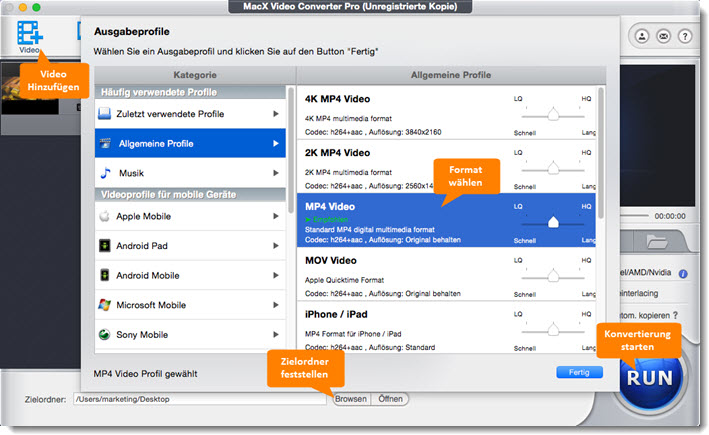Adjust the iPhone / iPad quality slider
The height and width of the screenshot is (435, 709).
click(553, 330)
